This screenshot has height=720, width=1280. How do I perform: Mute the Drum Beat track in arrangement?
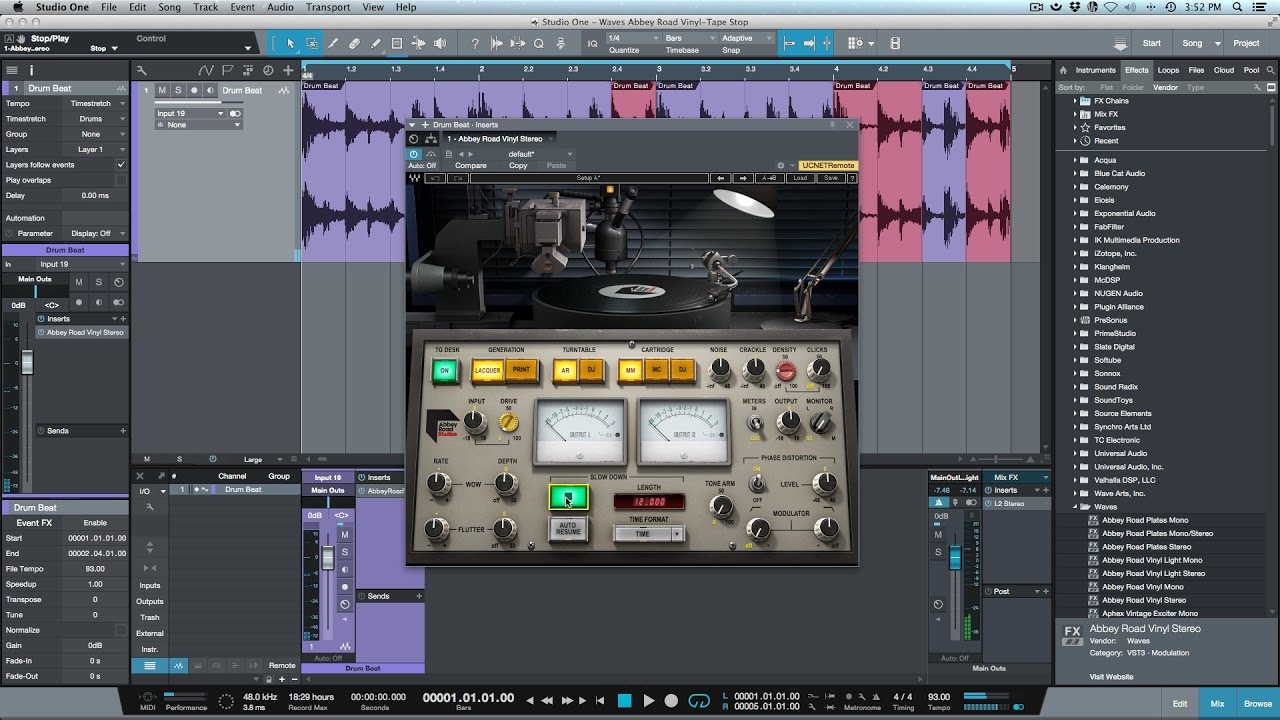tap(162, 90)
